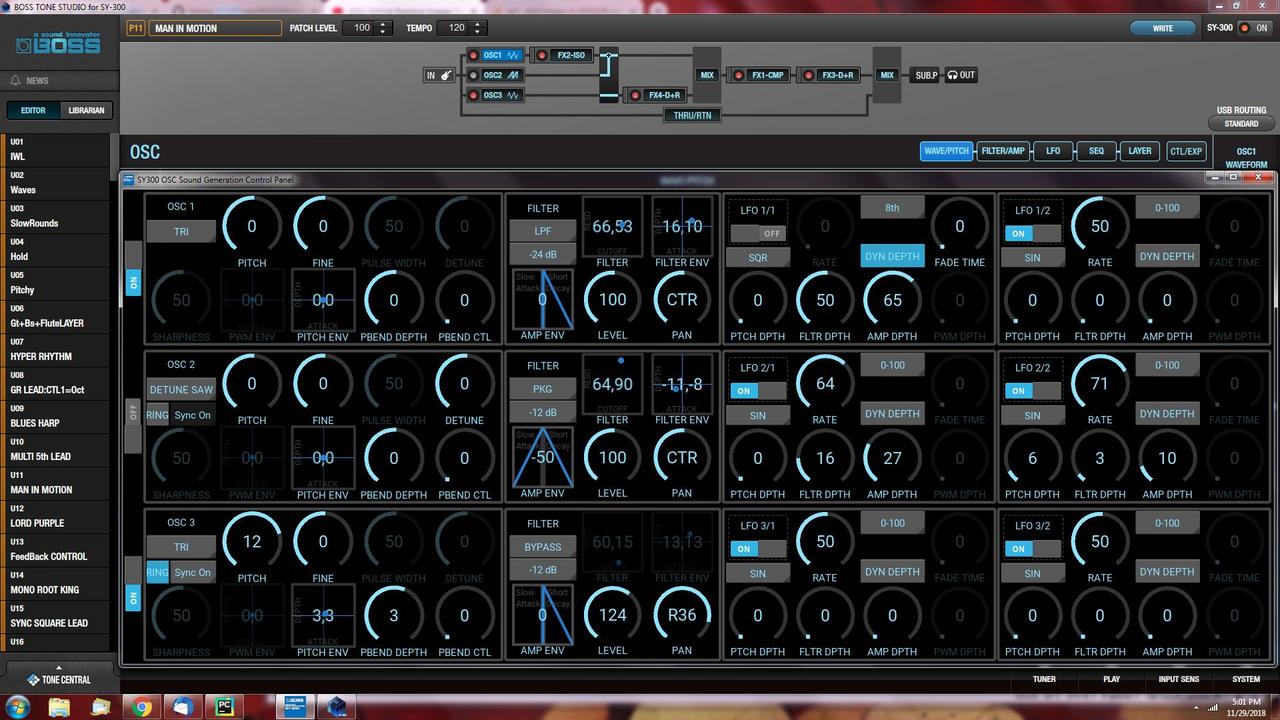
Task: Select LFO tab
Action: coord(1053,151)
